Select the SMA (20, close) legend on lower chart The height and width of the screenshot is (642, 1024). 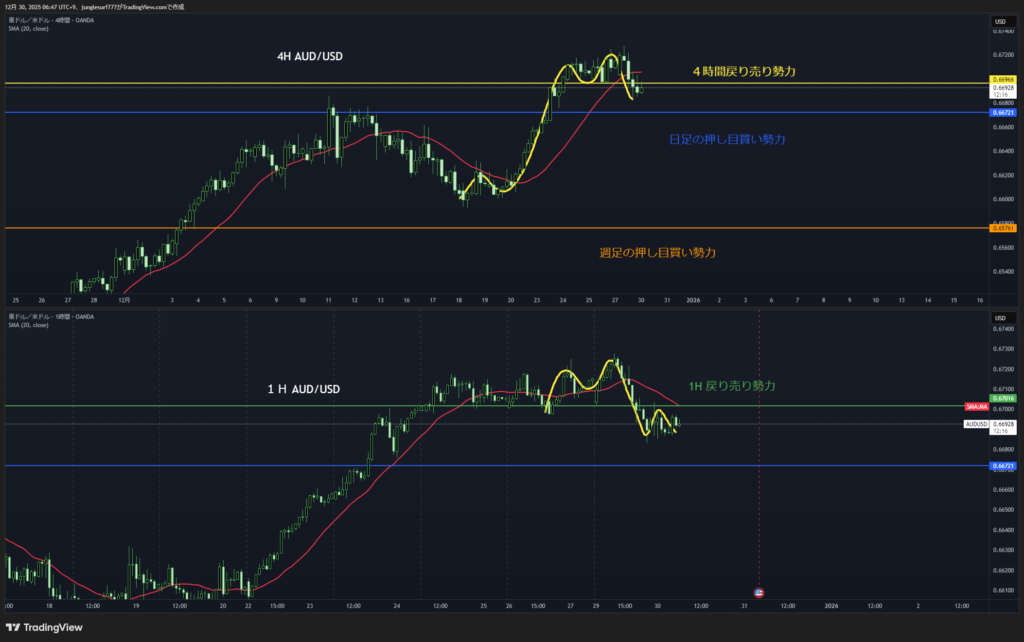pos(28,325)
